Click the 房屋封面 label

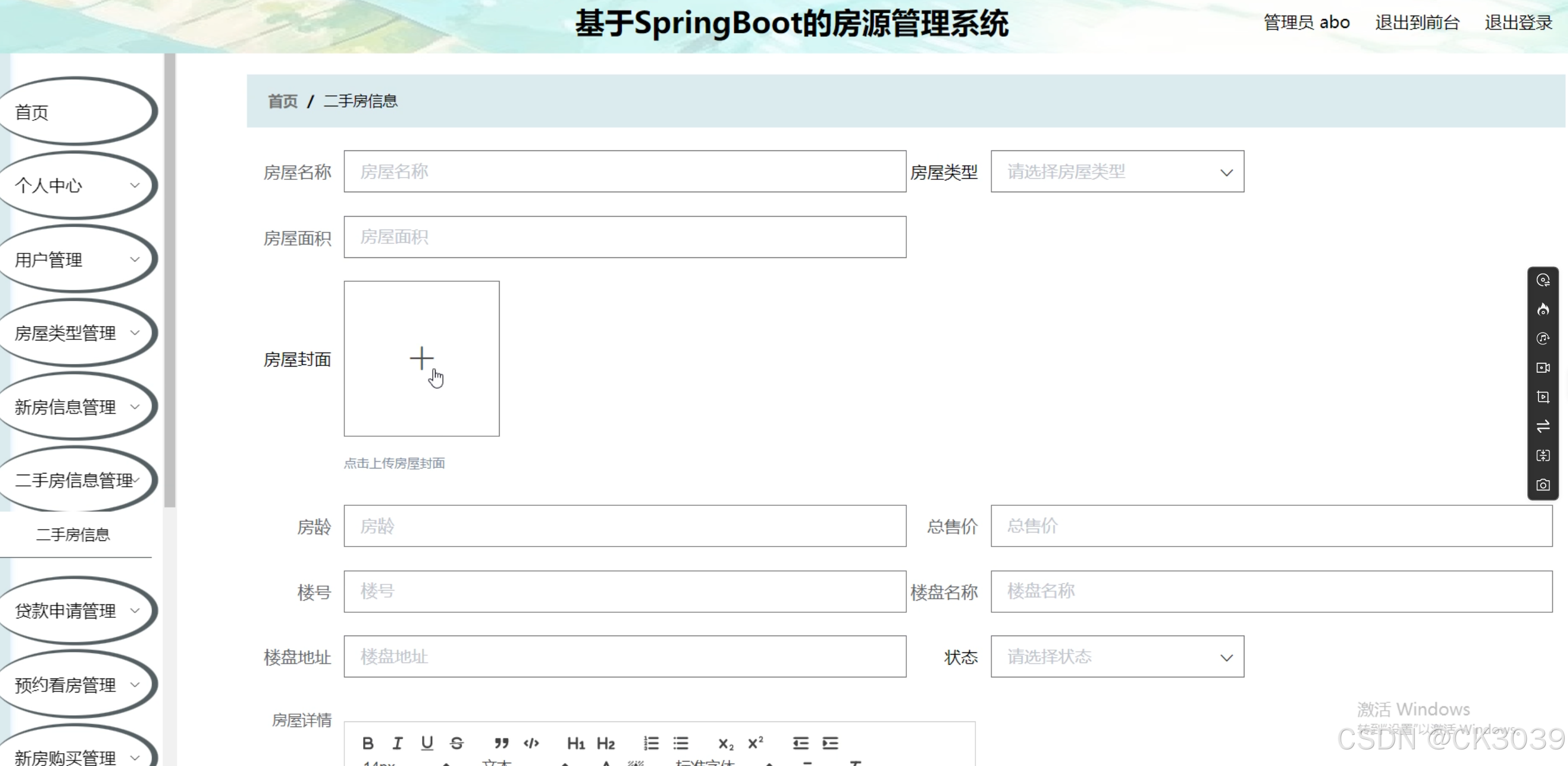(x=297, y=359)
